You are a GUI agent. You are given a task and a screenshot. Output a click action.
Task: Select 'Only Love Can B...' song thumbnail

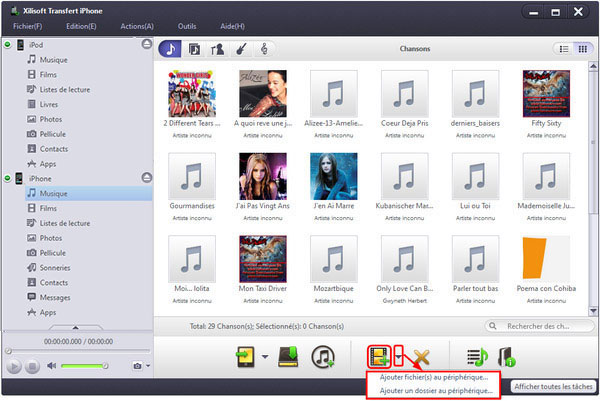coord(404,259)
